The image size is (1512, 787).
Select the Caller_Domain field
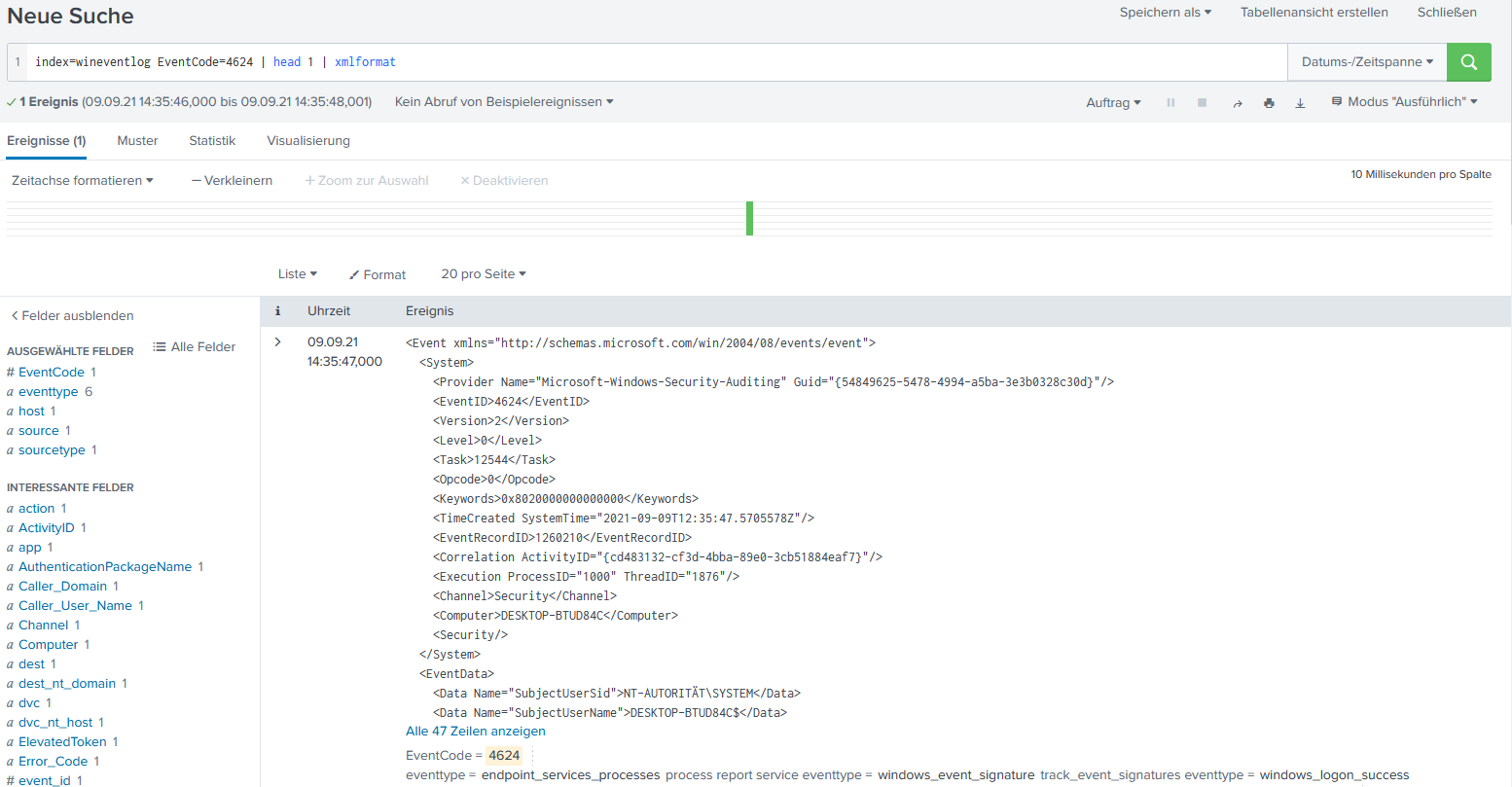click(x=63, y=587)
